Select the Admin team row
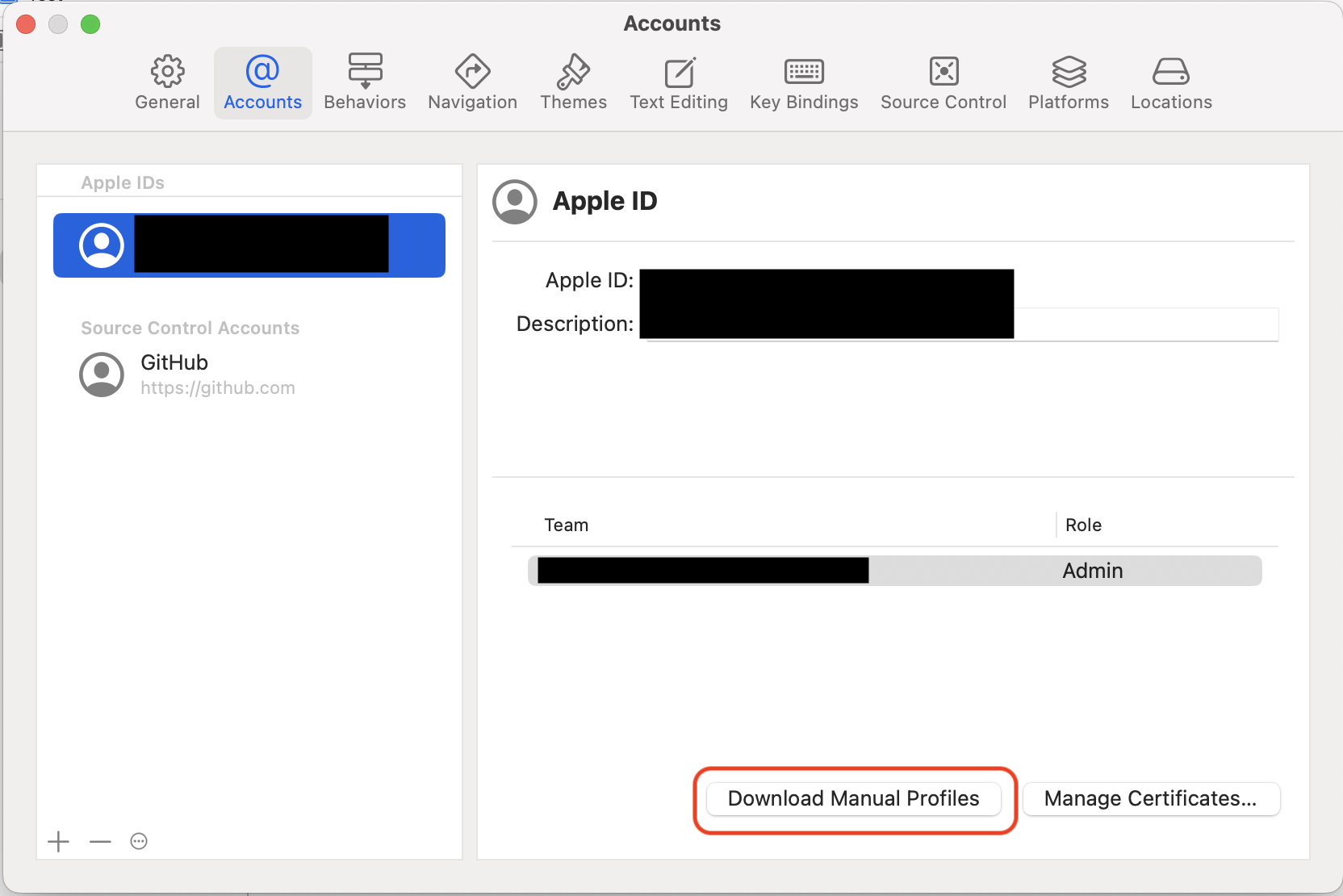The width and height of the screenshot is (1343, 896). tap(894, 571)
